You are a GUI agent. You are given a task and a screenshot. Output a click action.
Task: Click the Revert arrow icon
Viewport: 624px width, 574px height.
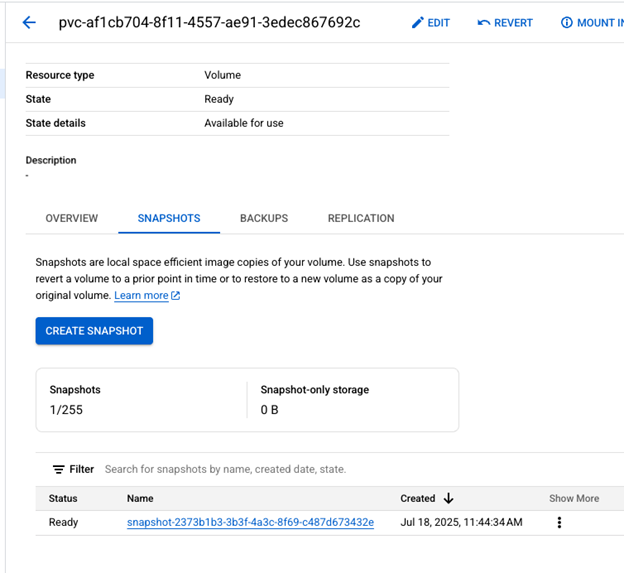coord(484,23)
